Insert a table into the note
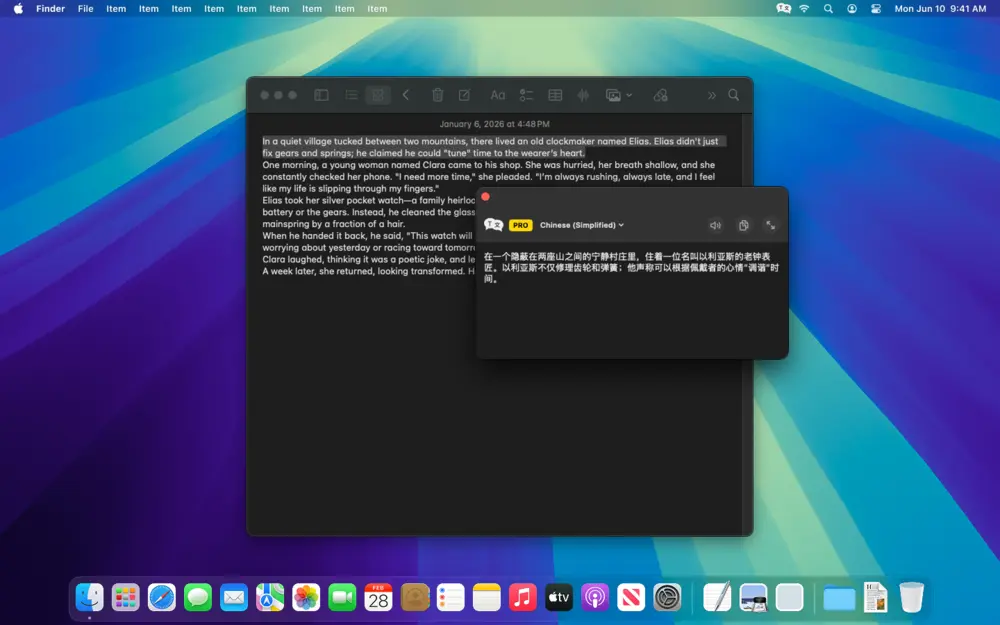This screenshot has width=1000, height=625. (555, 94)
